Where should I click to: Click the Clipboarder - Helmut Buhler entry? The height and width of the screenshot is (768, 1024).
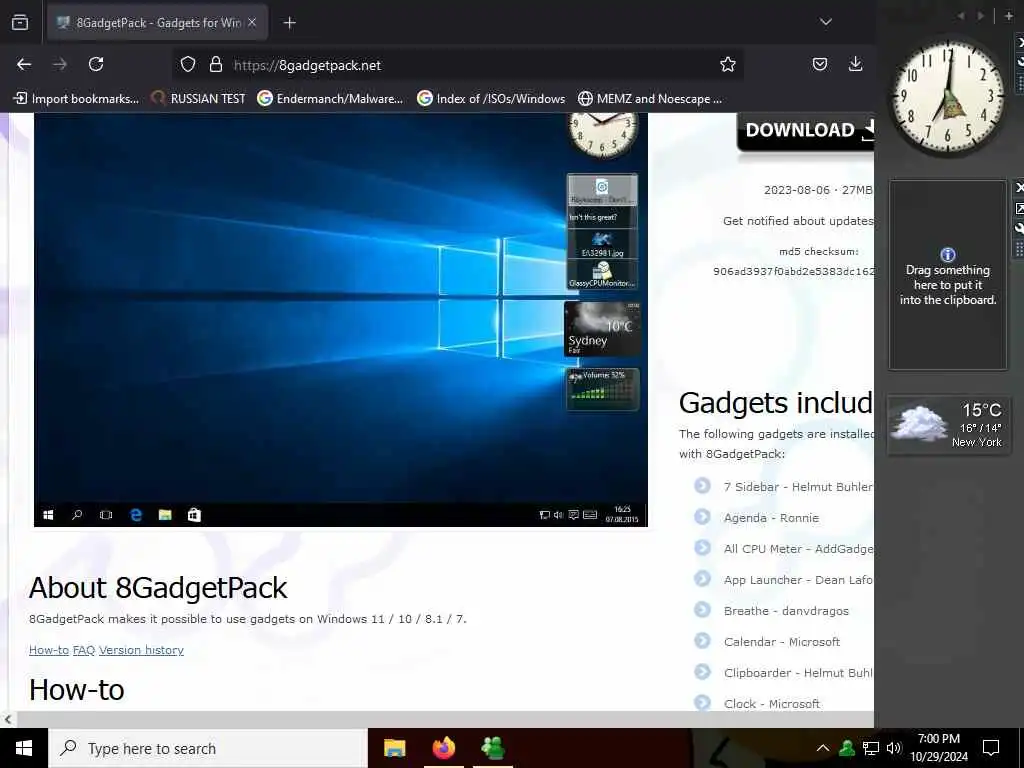(798, 673)
